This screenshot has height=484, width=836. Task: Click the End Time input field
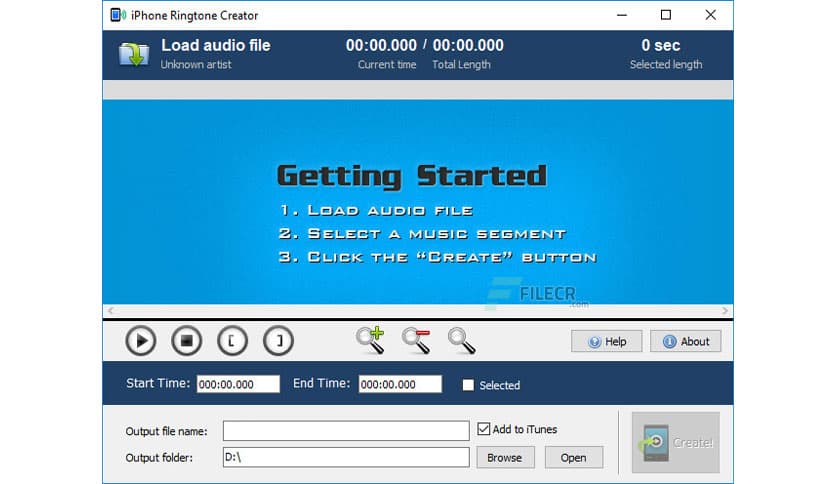click(x=400, y=384)
